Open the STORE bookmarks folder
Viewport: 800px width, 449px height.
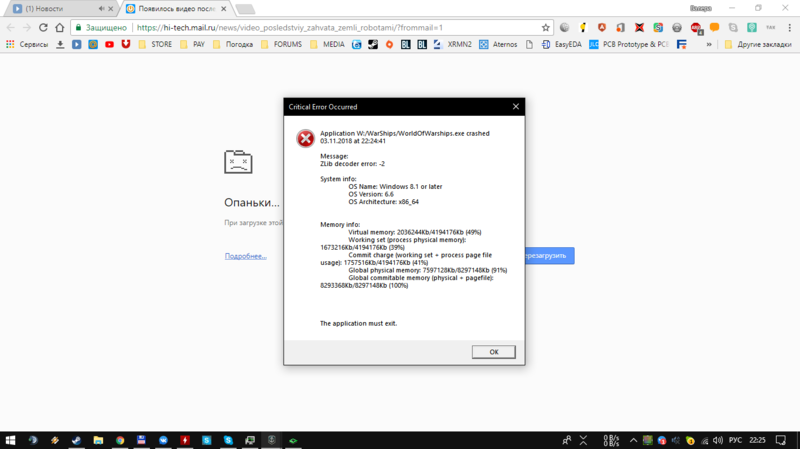[155, 44]
